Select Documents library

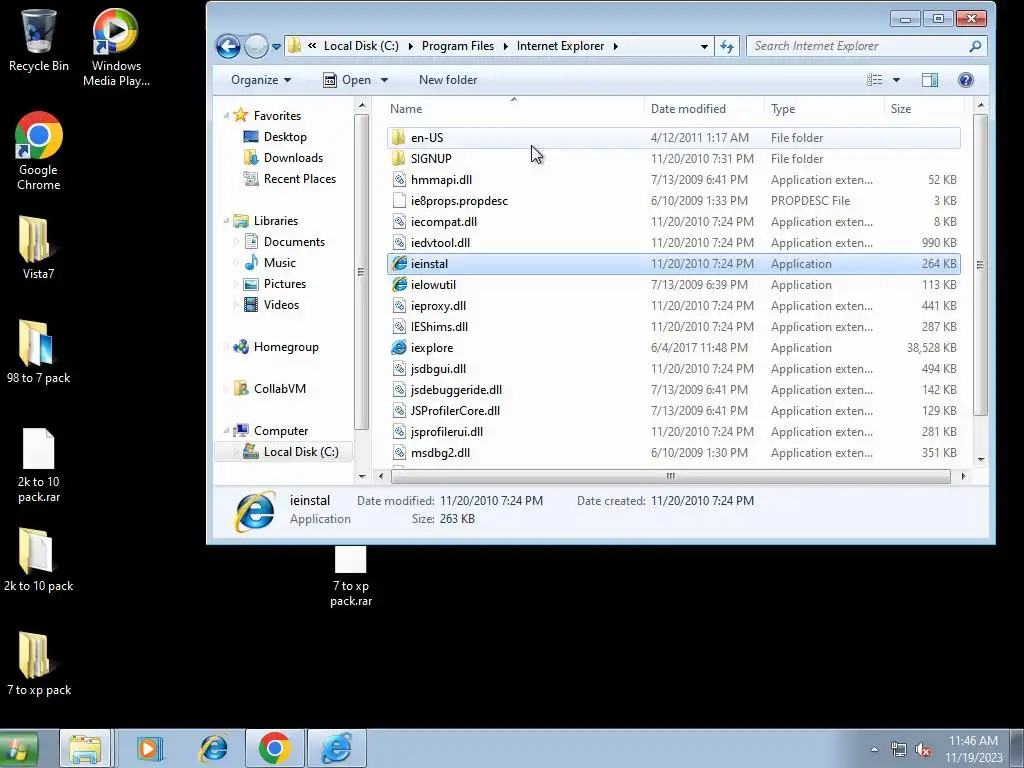pyautogui.click(x=294, y=242)
